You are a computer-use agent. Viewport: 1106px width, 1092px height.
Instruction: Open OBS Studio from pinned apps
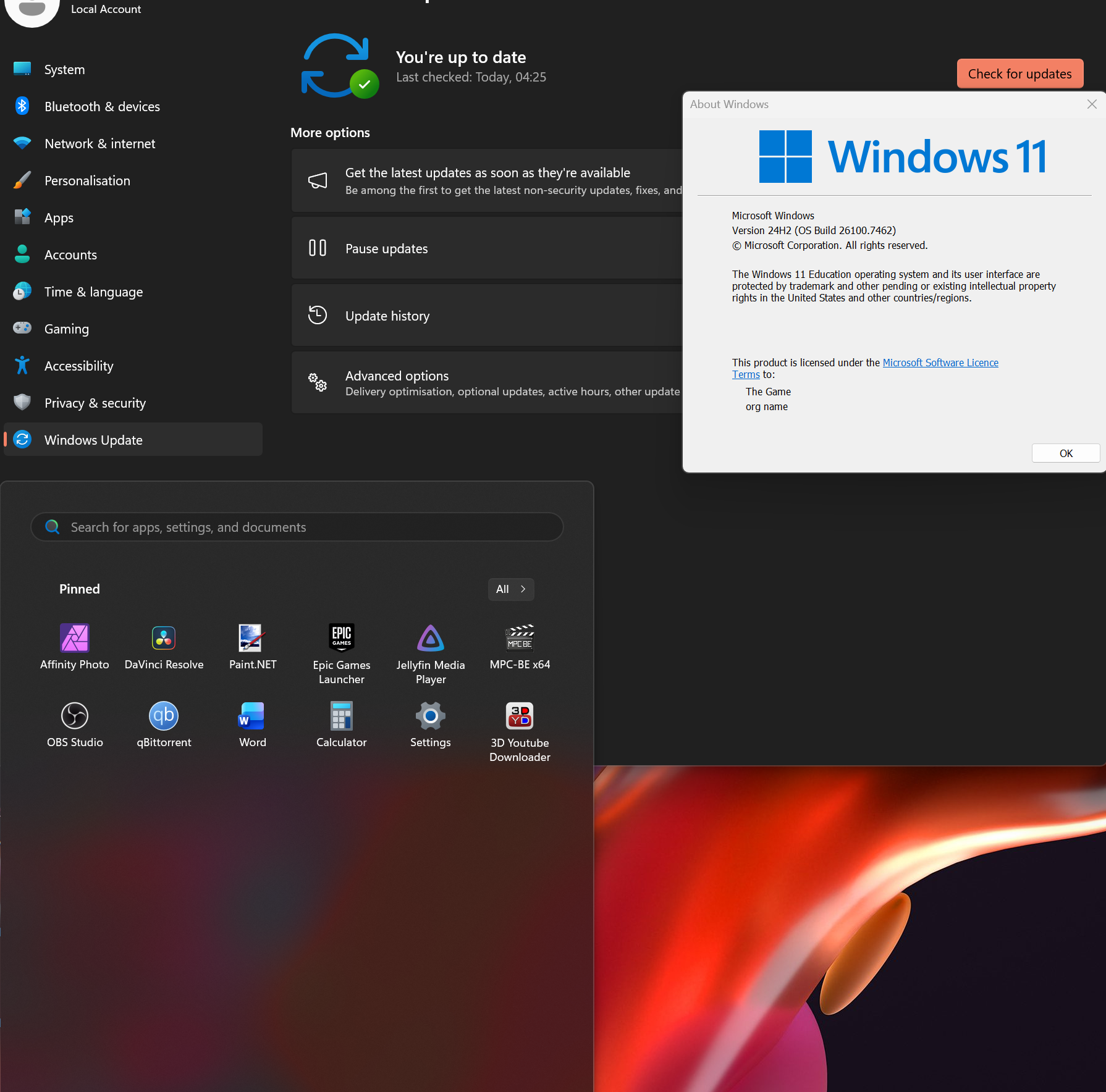coord(75,724)
